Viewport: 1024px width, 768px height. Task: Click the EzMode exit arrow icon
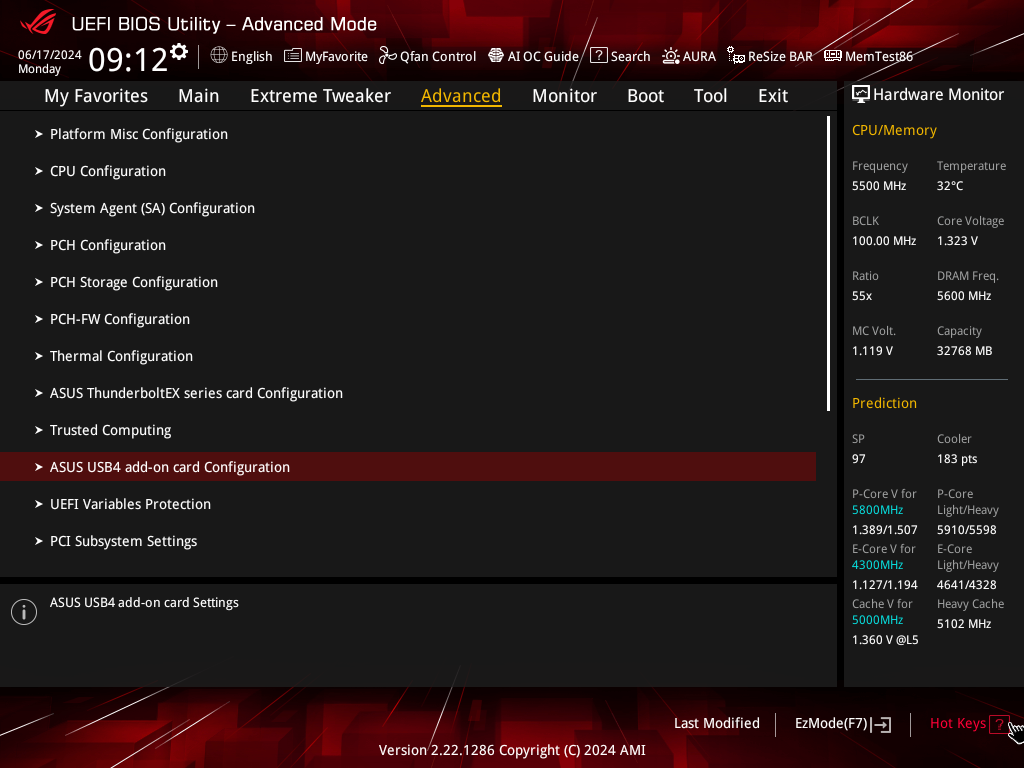(x=882, y=724)
